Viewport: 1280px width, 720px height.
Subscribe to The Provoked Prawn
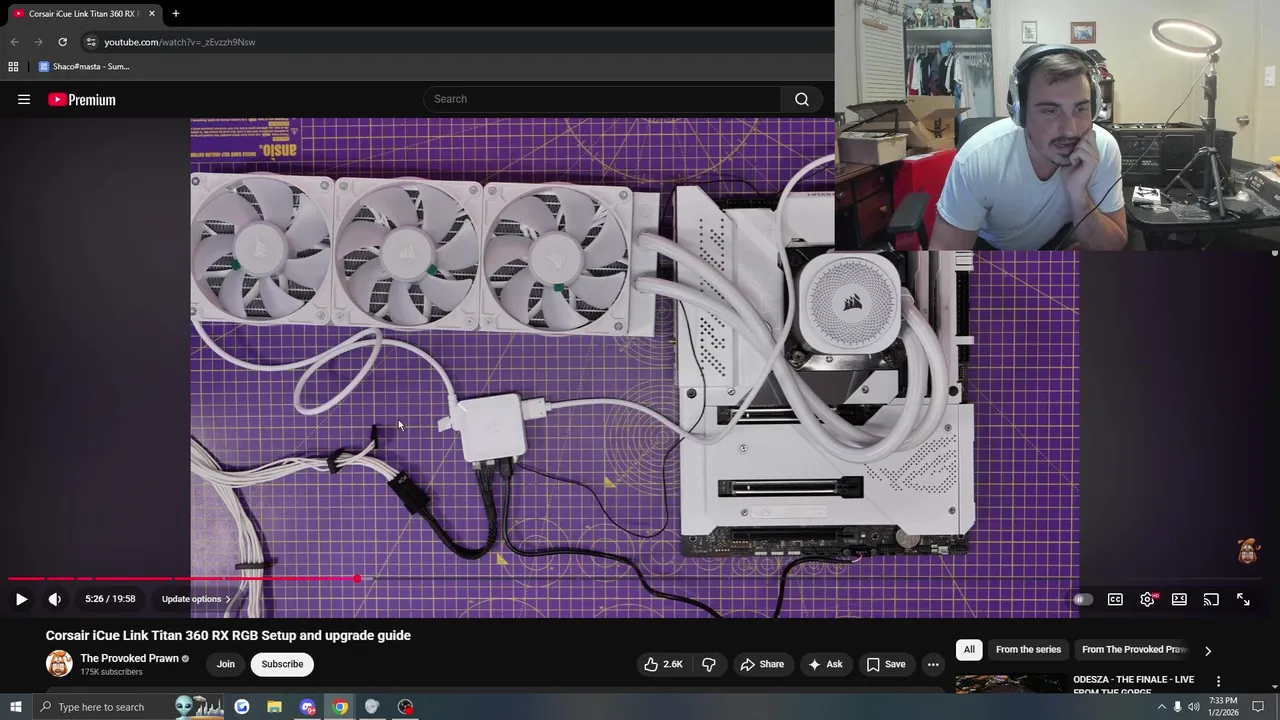pyautogui.click(x=282, y=664)
